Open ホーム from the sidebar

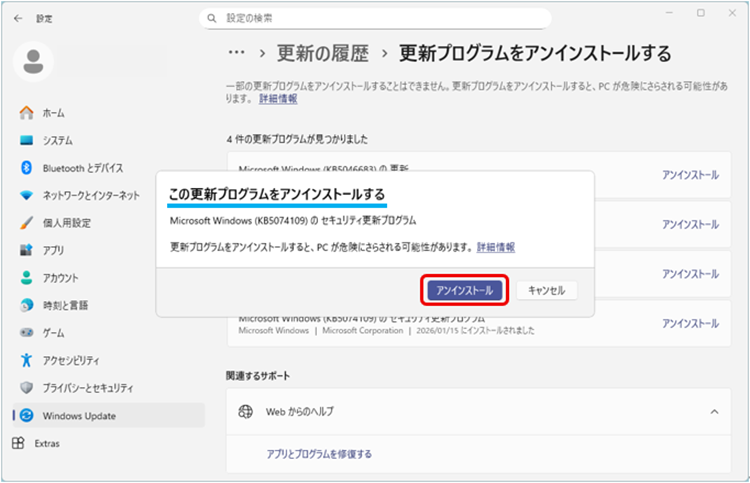(54, 113)
